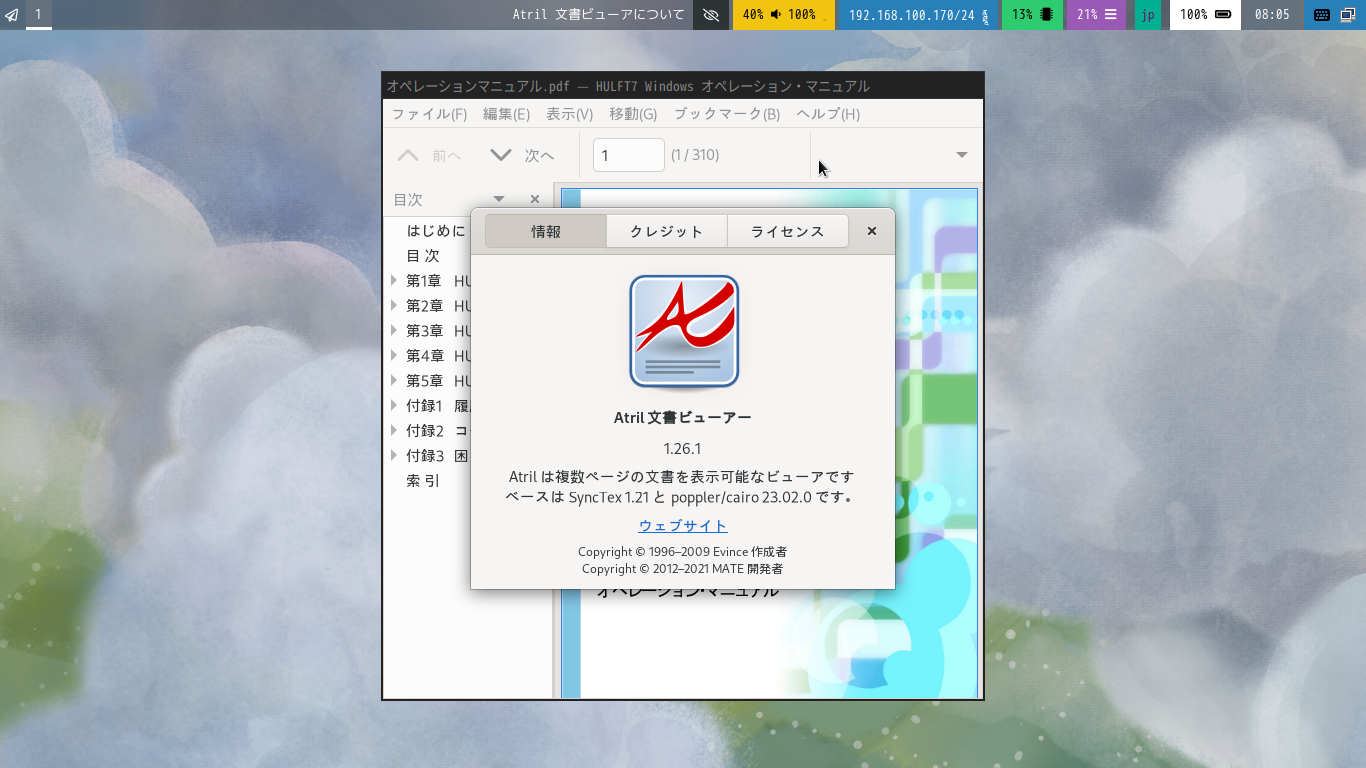Screen dimensions: 1366x768
Task: Switch to the 情報 tab
Action: coord(546,231)
